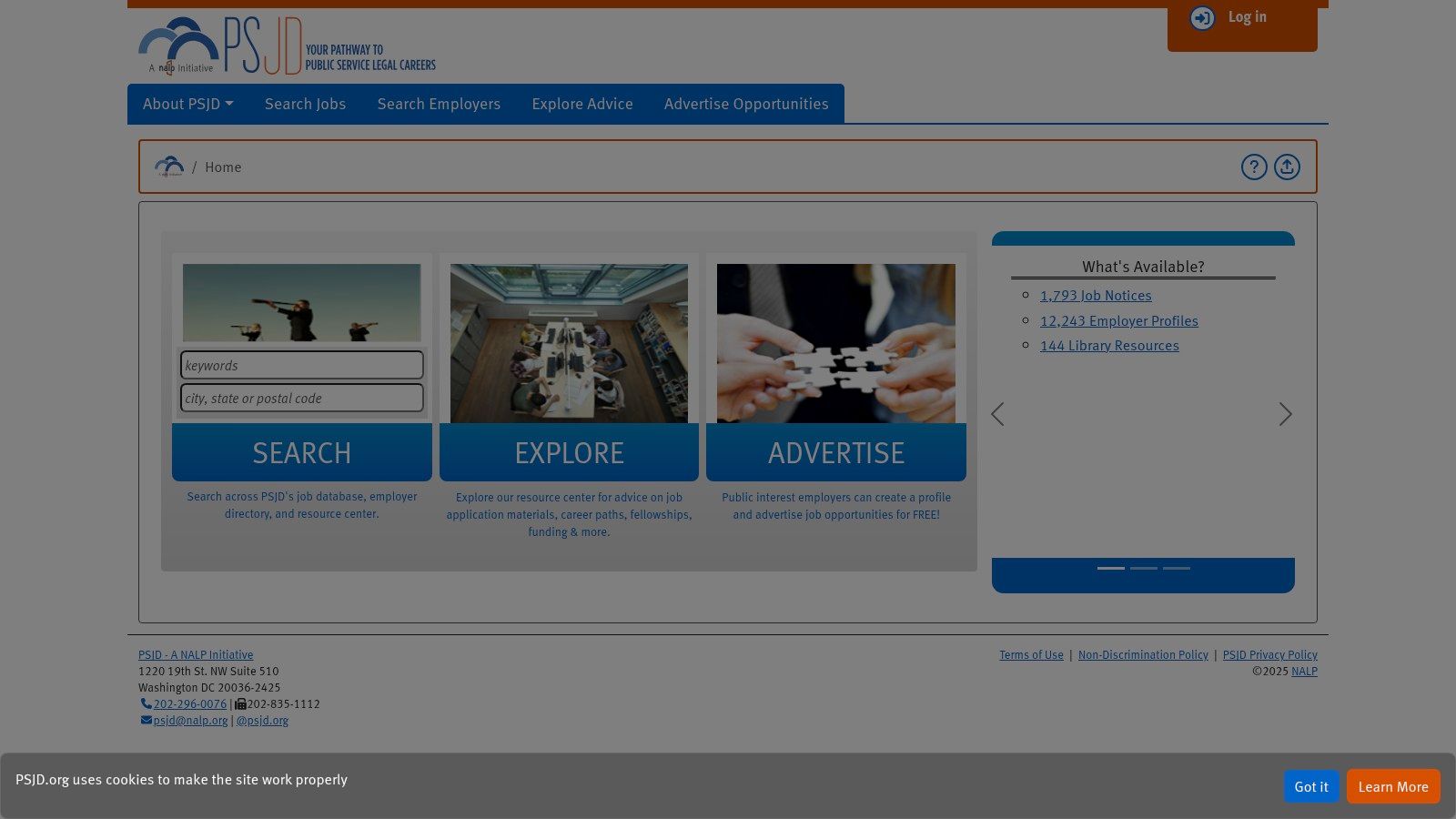Click the Log in arrow icon
This screenshot has height=819, width=1456.
pyautogui.click(x=1202, y=18)
